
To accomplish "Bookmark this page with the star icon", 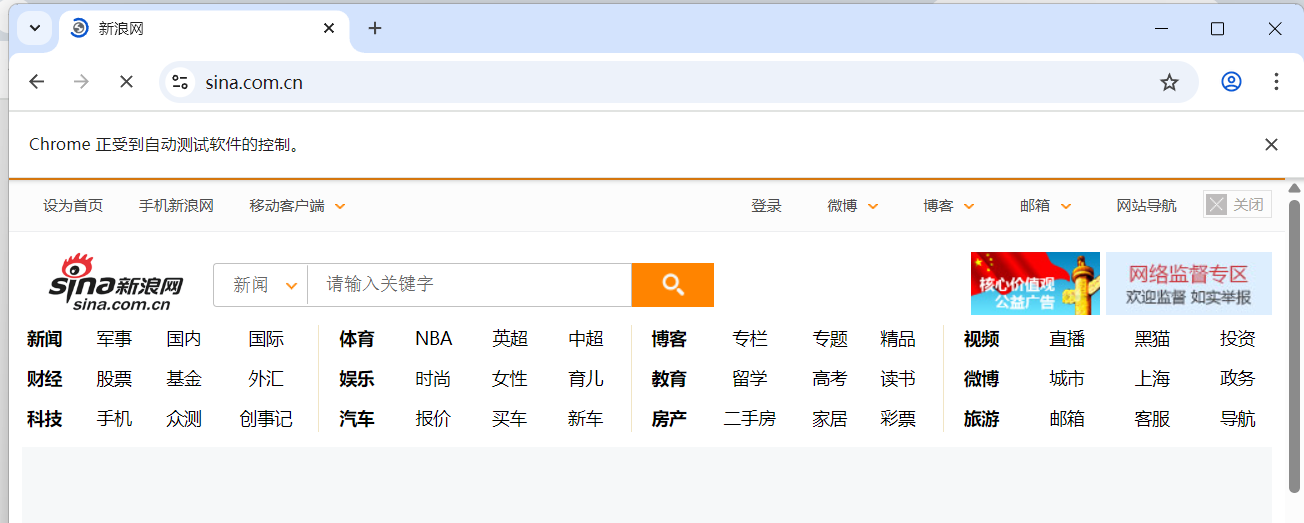I will pyautogui.click(x=1169, y=82).
